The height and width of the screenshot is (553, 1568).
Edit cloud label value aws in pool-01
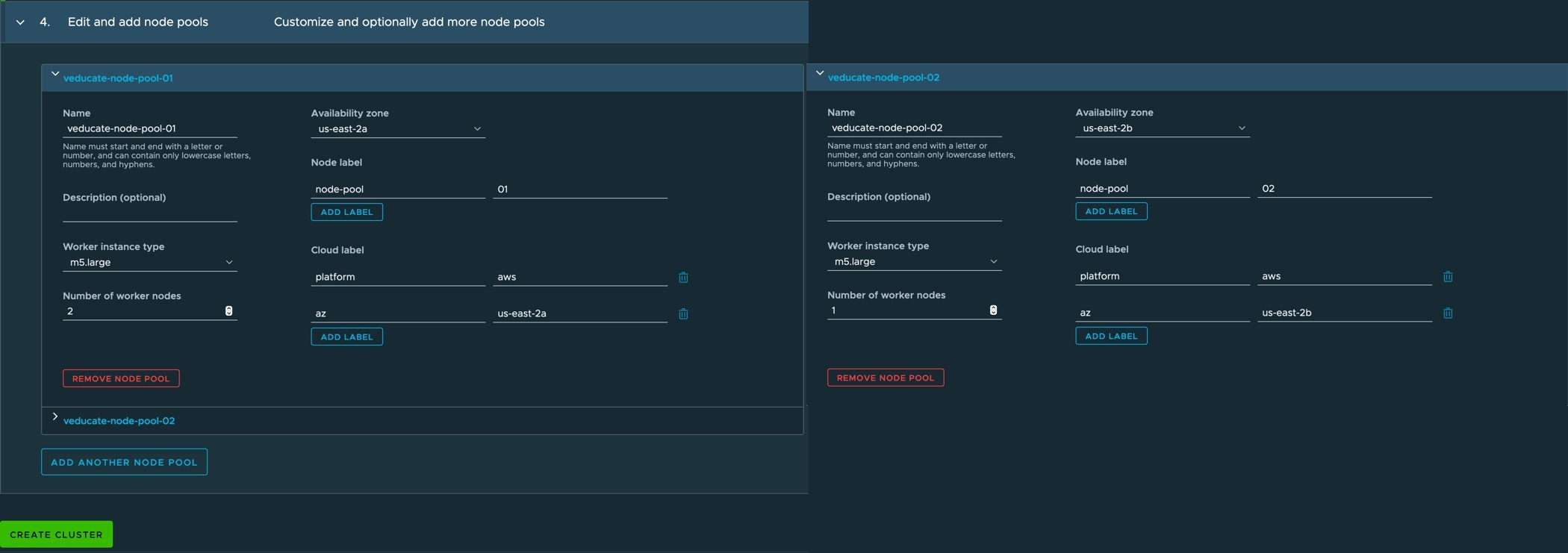pyautogui.click(x=580, y=277)
